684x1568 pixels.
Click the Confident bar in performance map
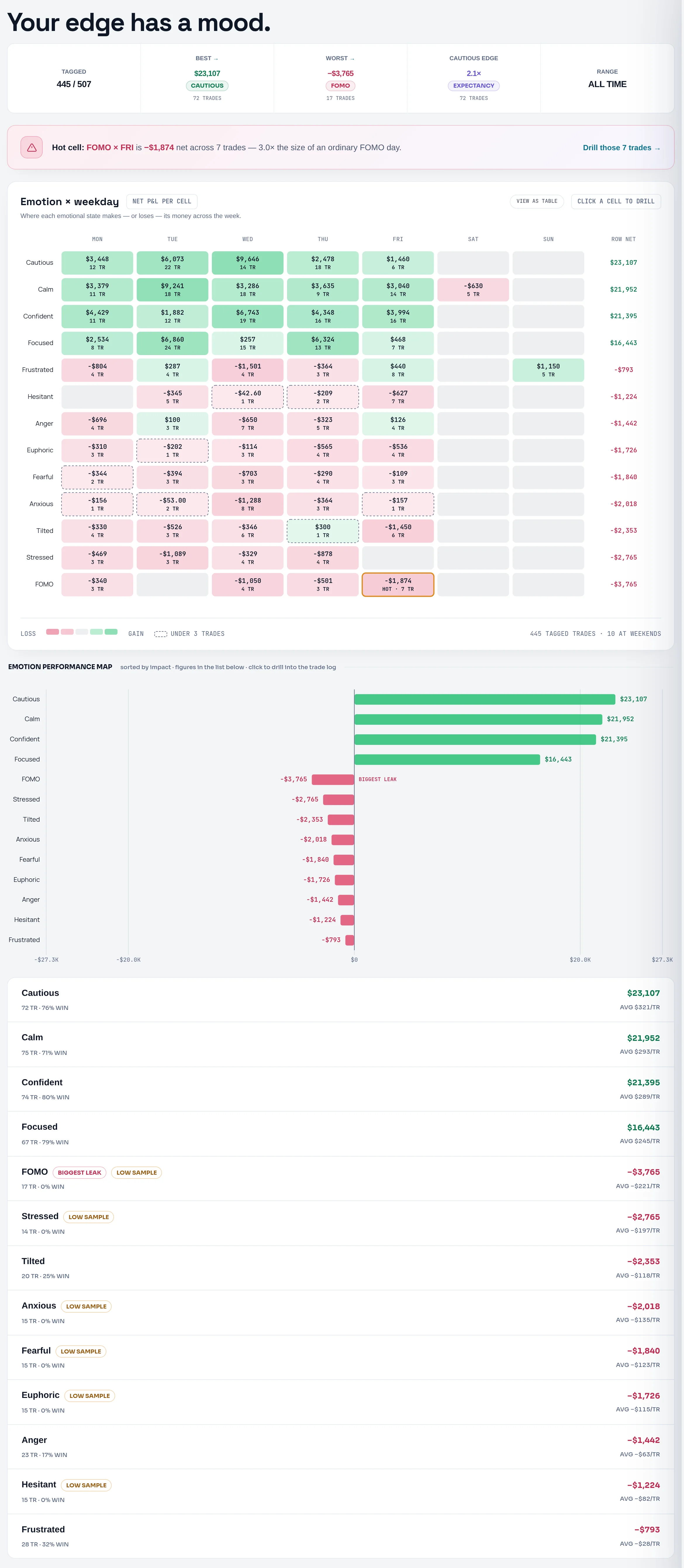click(x=475, y=740)
